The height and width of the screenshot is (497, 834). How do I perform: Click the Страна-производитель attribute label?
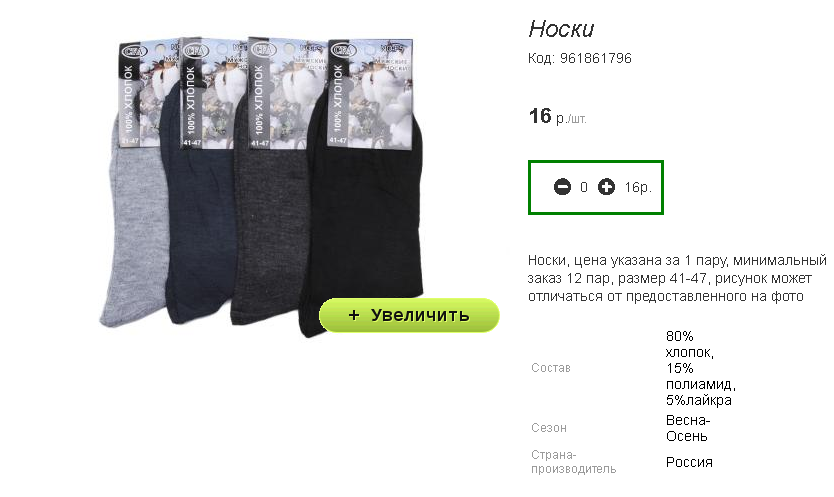[x=573, y=462]
